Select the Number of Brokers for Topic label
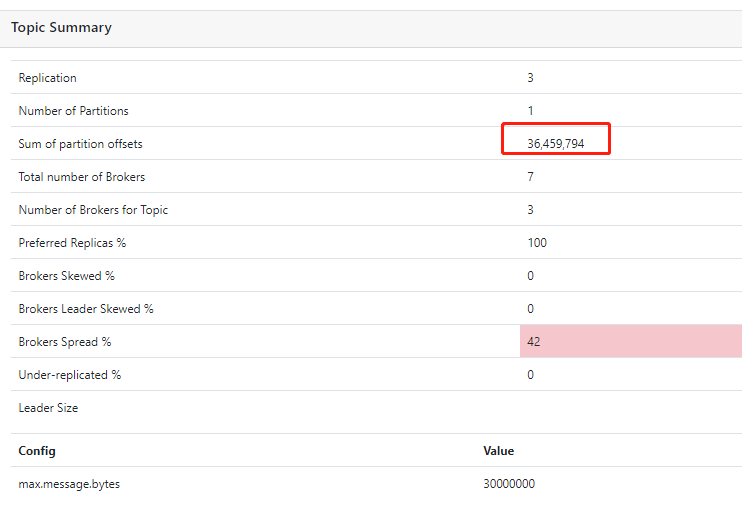This screenshot has width=742, height=515. click(93, 210)
